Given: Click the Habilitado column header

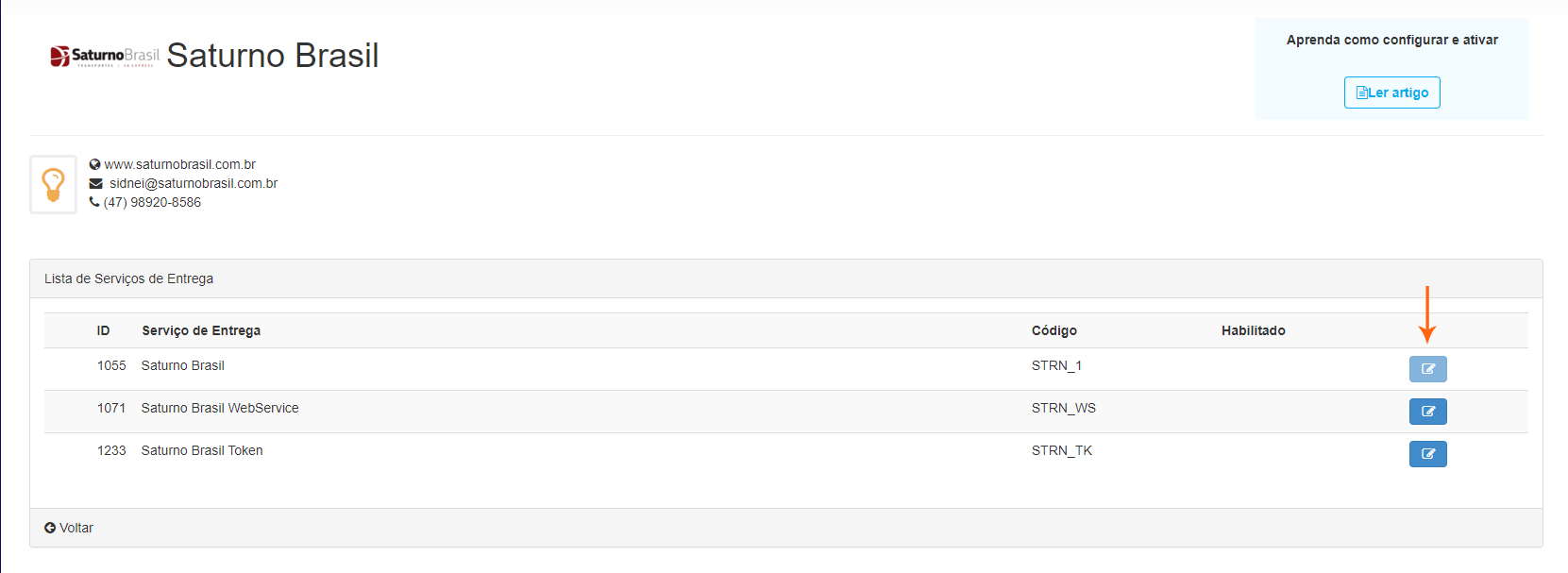Looking at the screenshot, I should pos(1253,330).
